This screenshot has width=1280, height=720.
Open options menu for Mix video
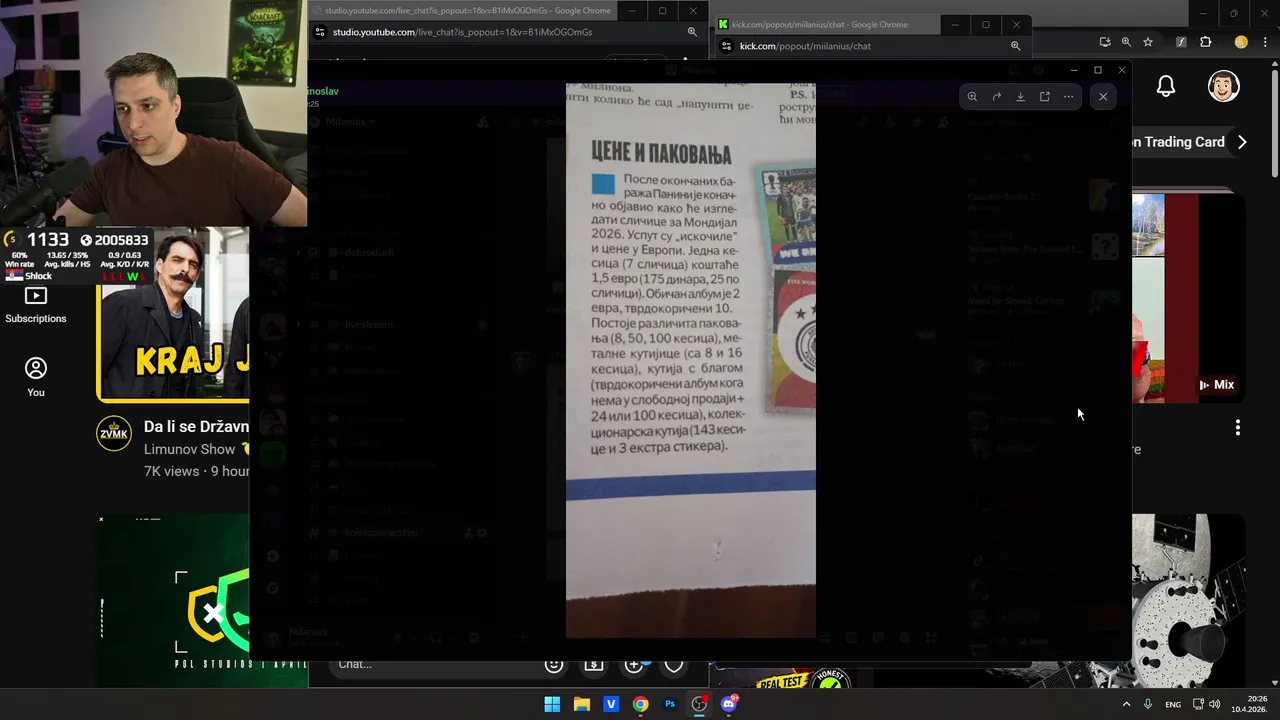1238,428
